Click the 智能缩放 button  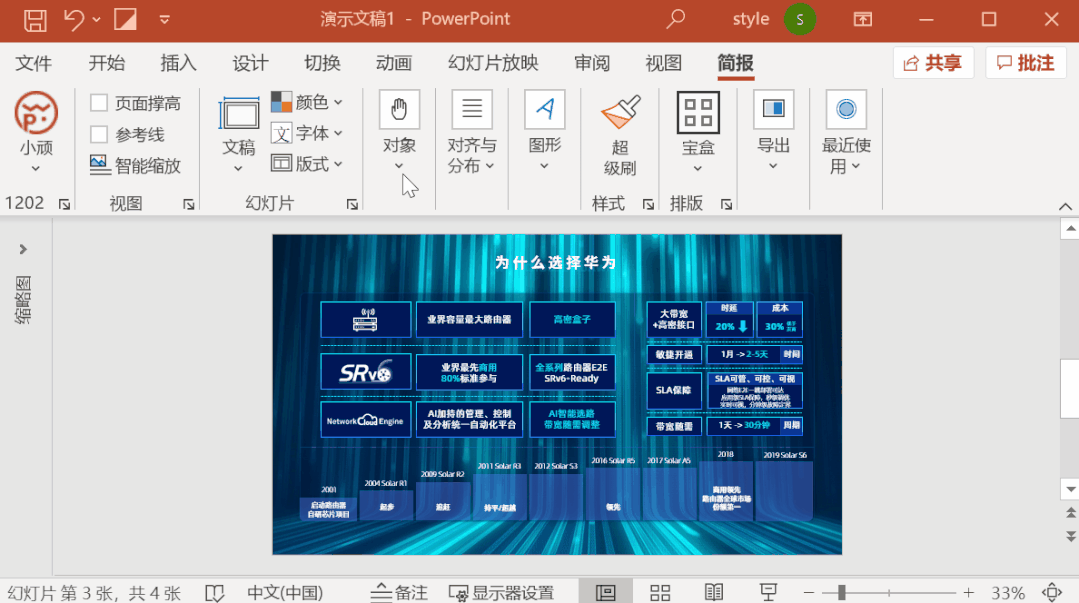click(136, 165)
